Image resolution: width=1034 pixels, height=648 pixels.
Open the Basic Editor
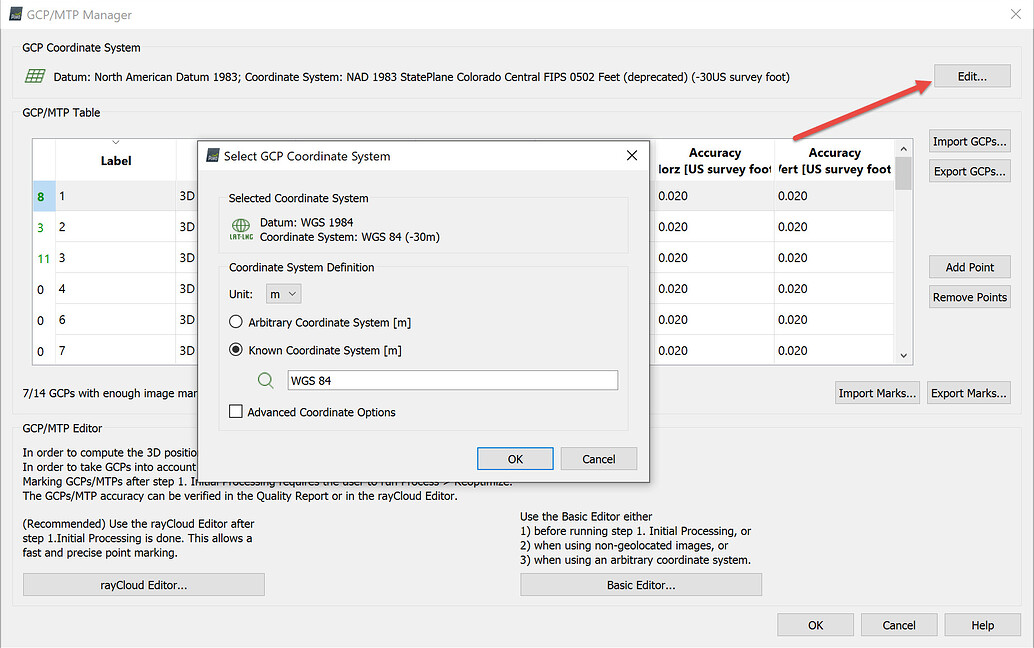tap(641, 584)
